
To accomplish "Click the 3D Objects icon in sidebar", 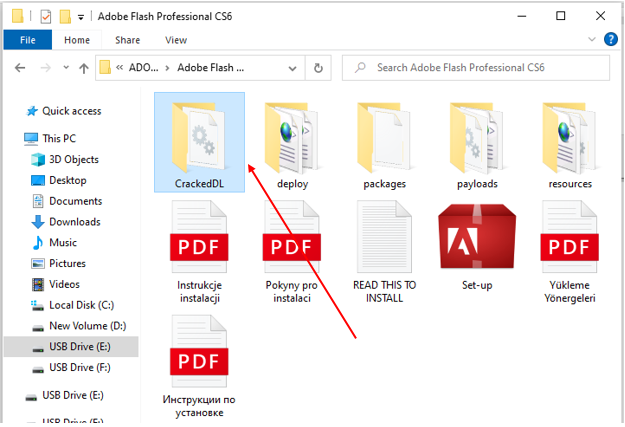I will [x=38, y=159].
